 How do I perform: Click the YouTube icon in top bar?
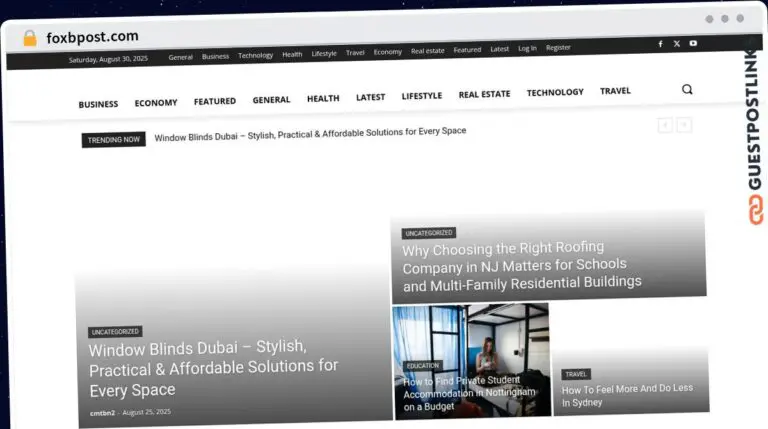pyautogui.click(x=693, y=44)
